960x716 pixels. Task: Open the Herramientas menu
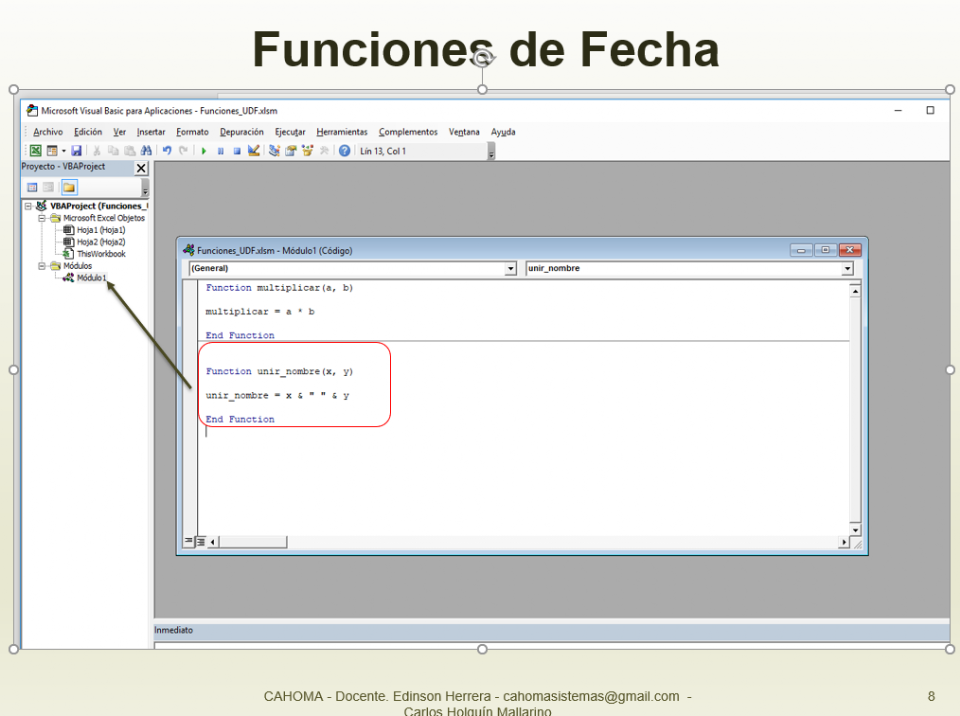(x=341, y=132)
